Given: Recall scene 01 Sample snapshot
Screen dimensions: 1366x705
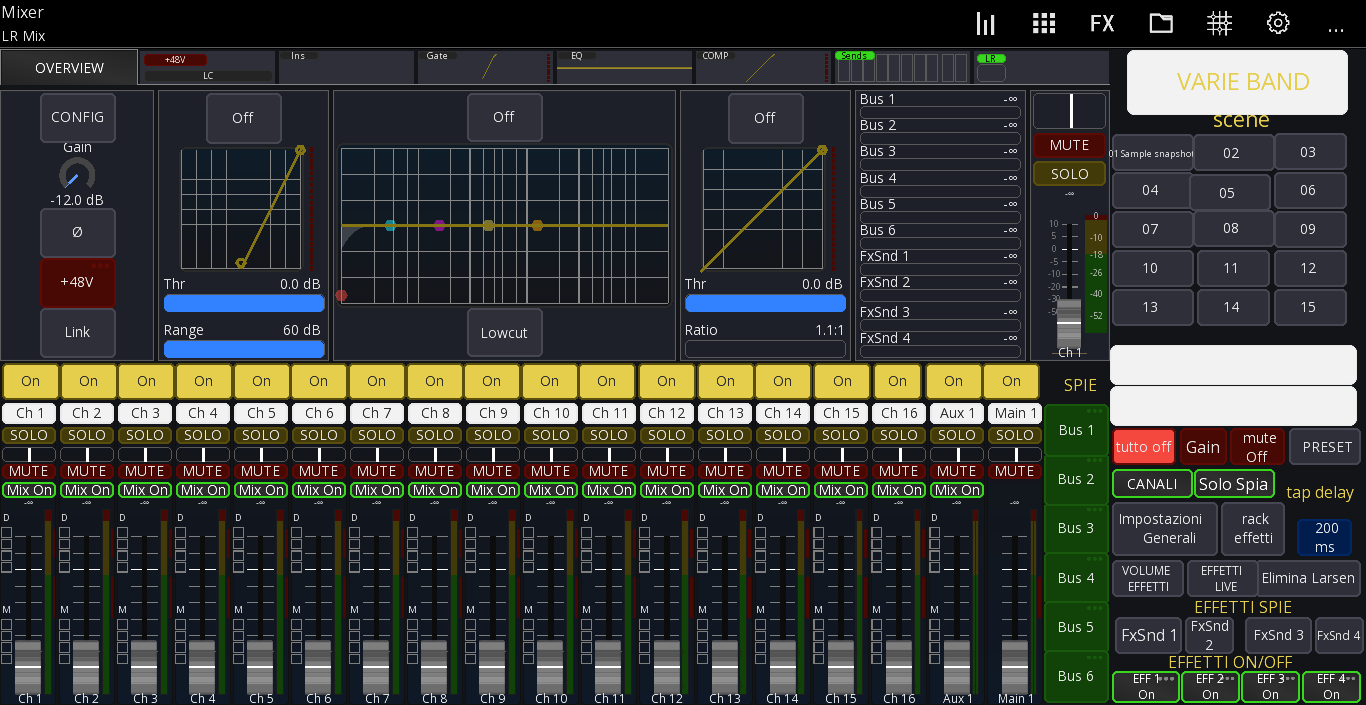Looking at the screenshot, I should [1152, 154].
